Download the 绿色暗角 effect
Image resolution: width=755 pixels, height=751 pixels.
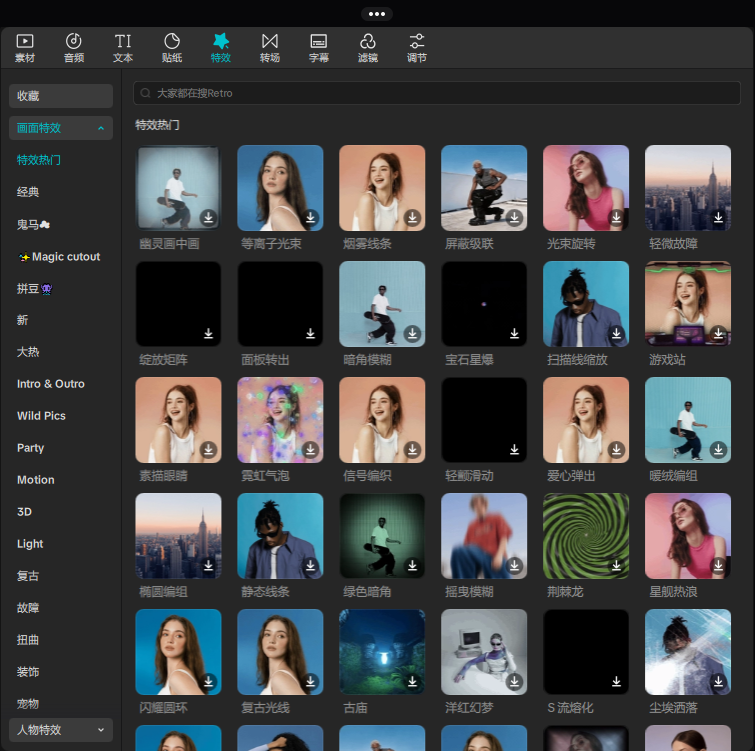[x=413, y=565]
